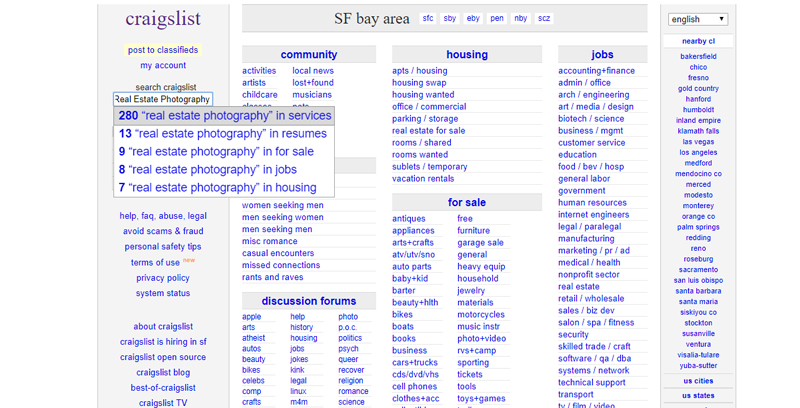Open the for sale section header

tap(467, 202)
